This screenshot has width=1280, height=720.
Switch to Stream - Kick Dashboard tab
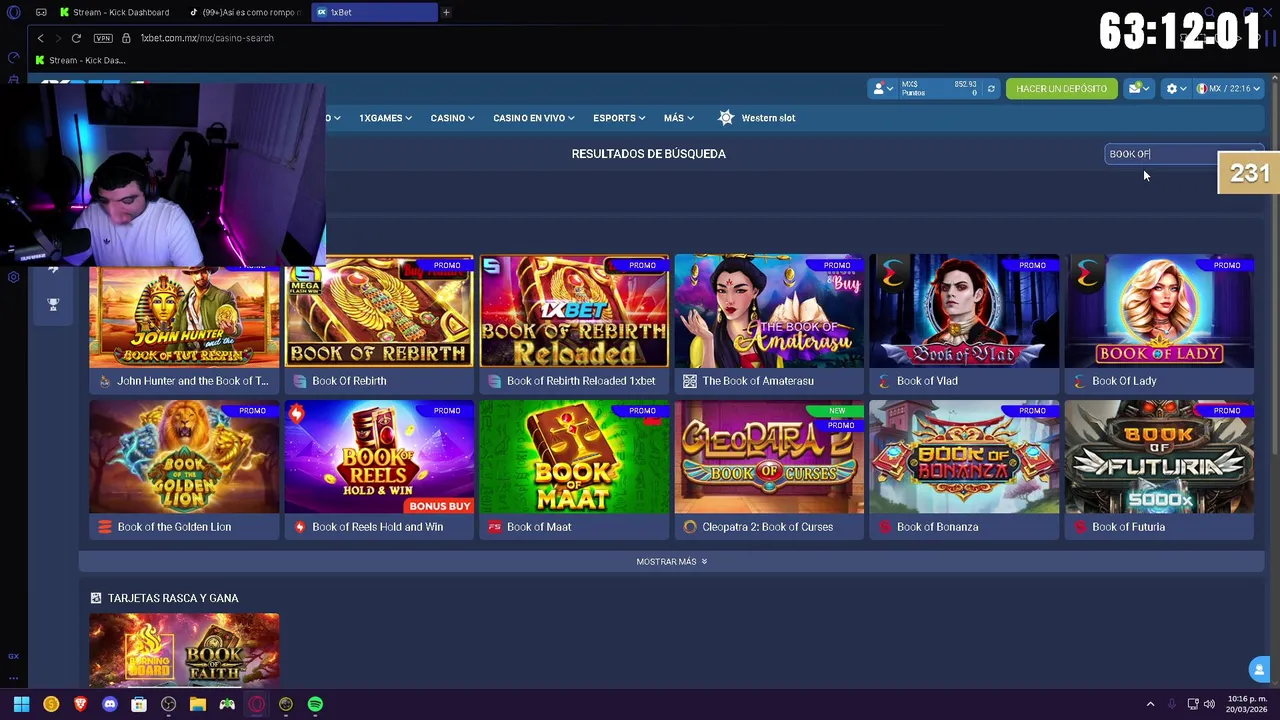[x=115, y=12]
